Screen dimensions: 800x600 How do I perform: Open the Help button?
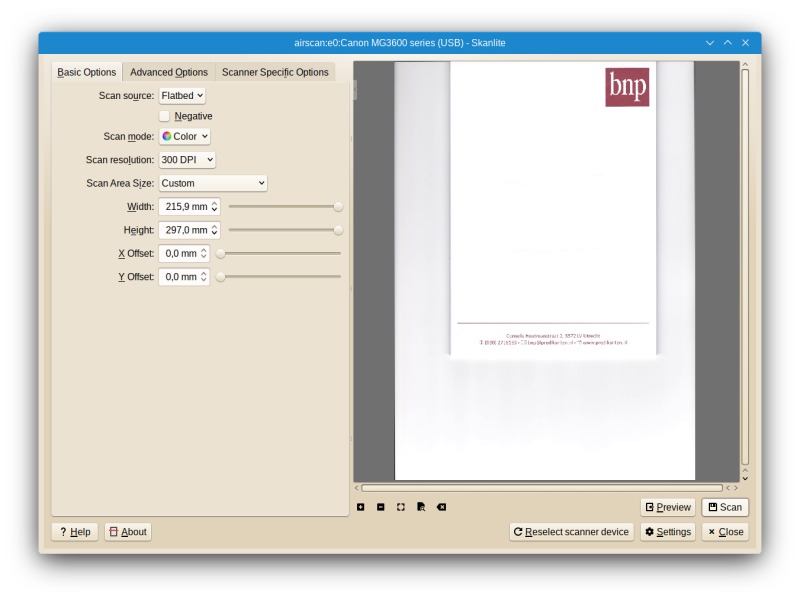coord(75,532)
